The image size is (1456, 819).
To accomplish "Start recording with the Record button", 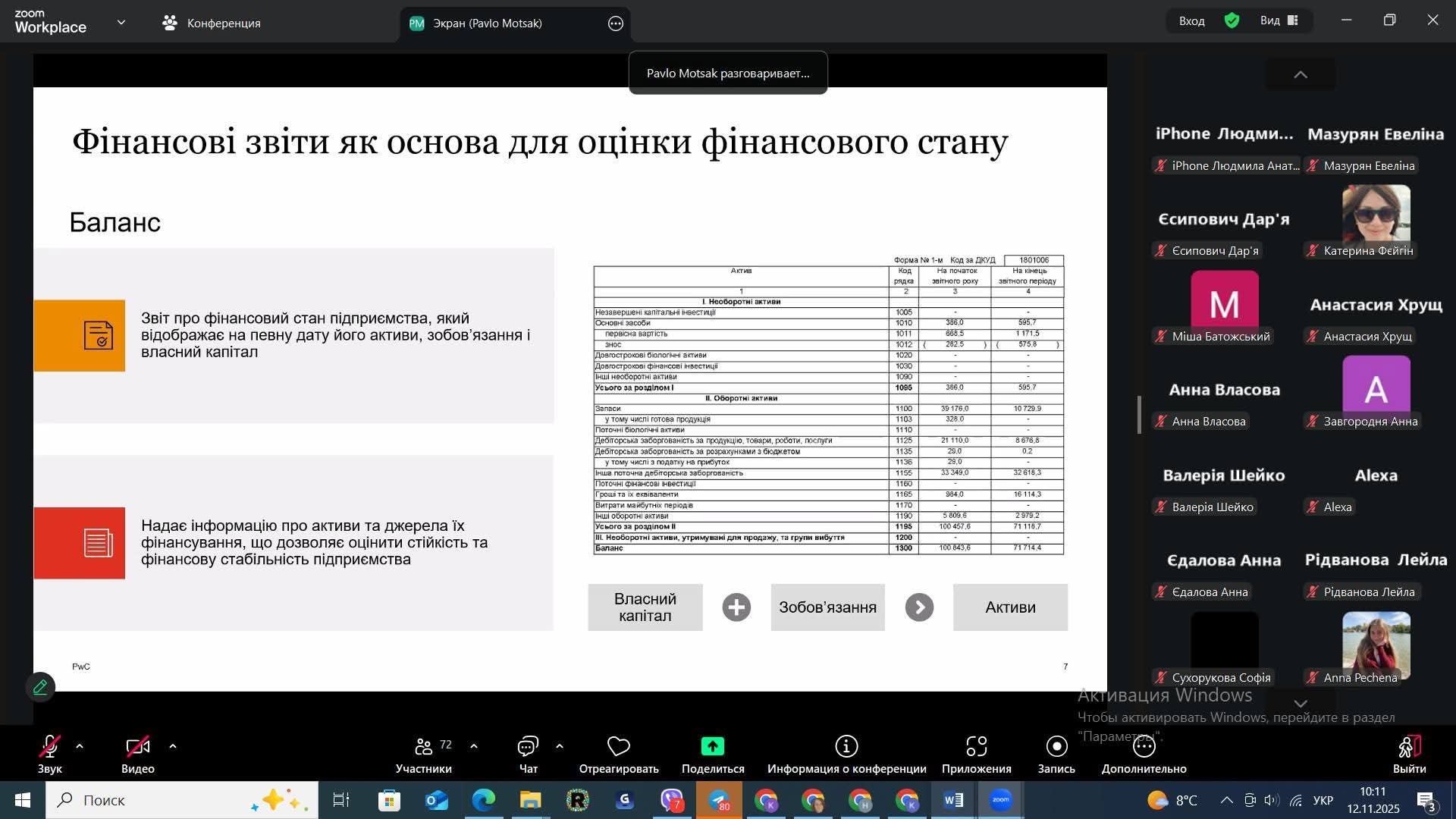I will (x=1056, y=747).
